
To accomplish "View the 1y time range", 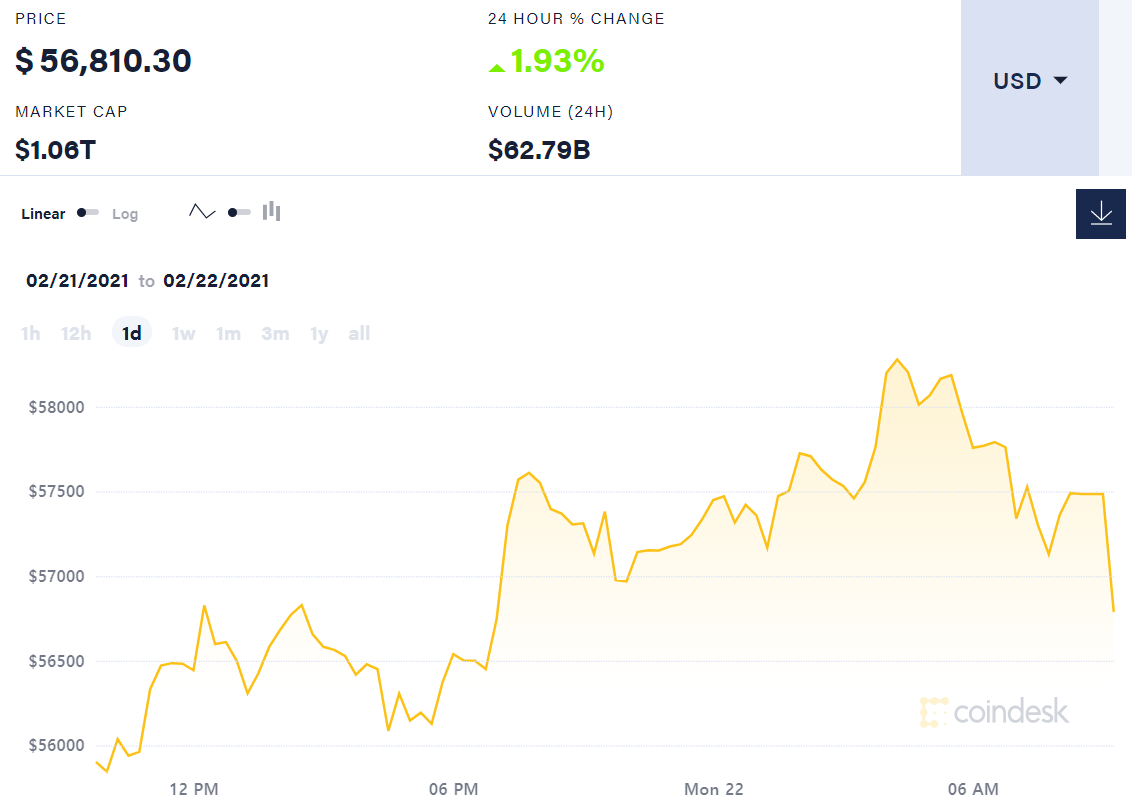I will tap(319, 334).
